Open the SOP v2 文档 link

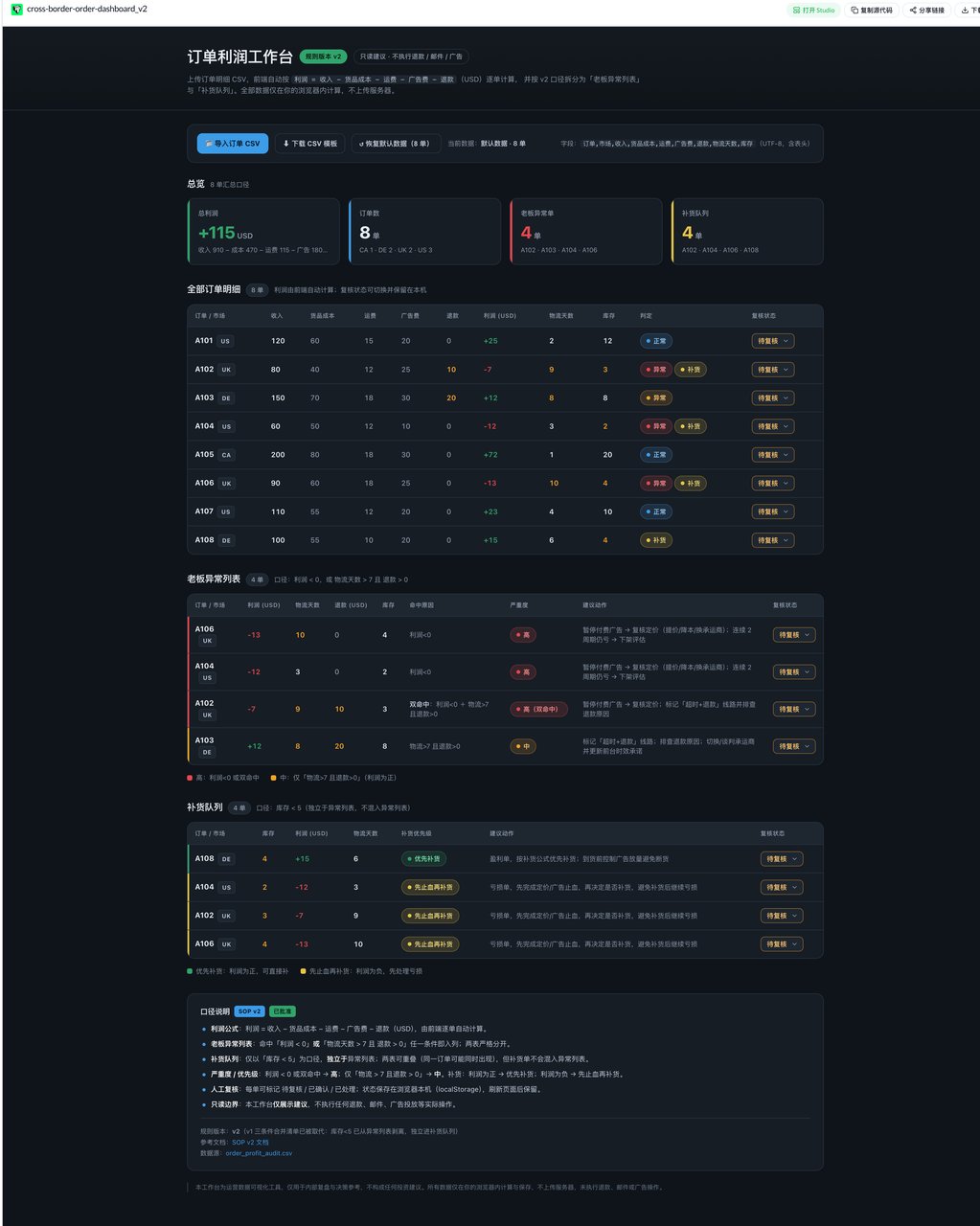250,1142
